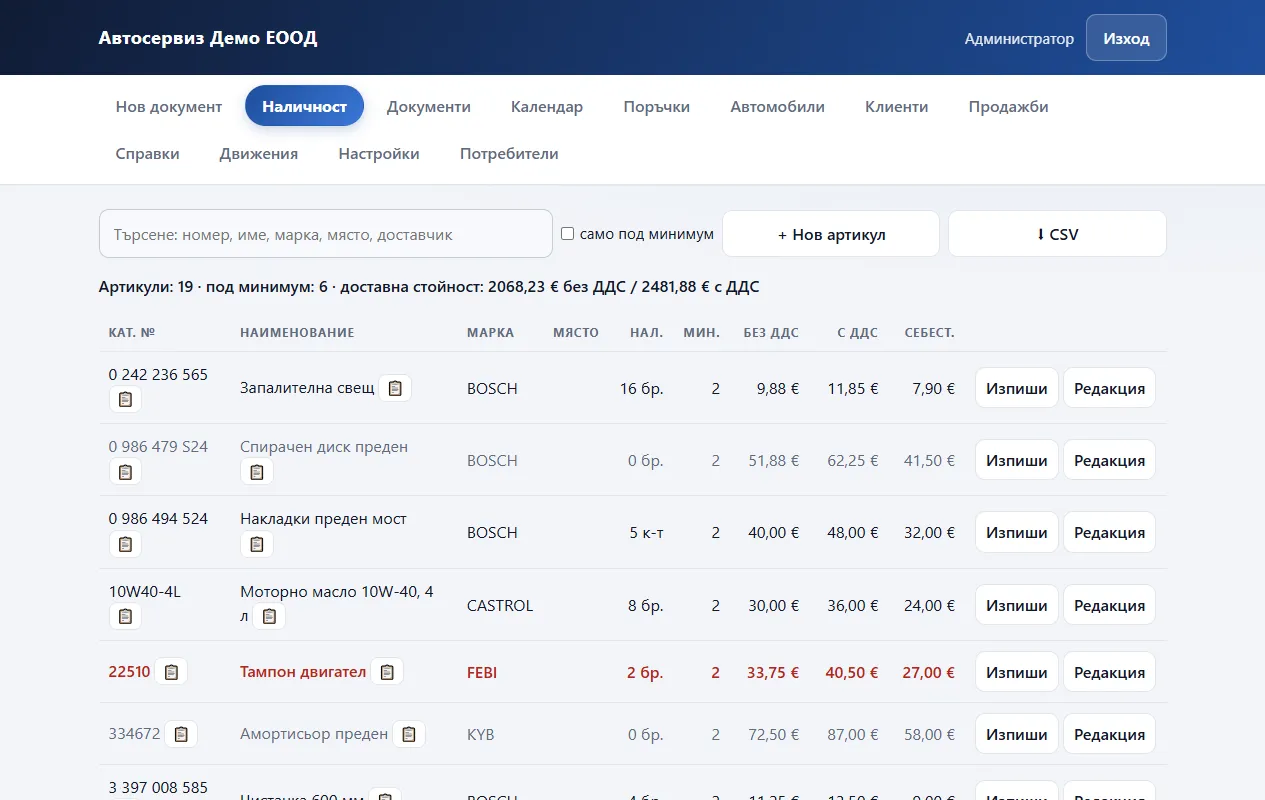
Task: Click the СЕБЕСТ. column header
Action: click(x=930, y=332)
